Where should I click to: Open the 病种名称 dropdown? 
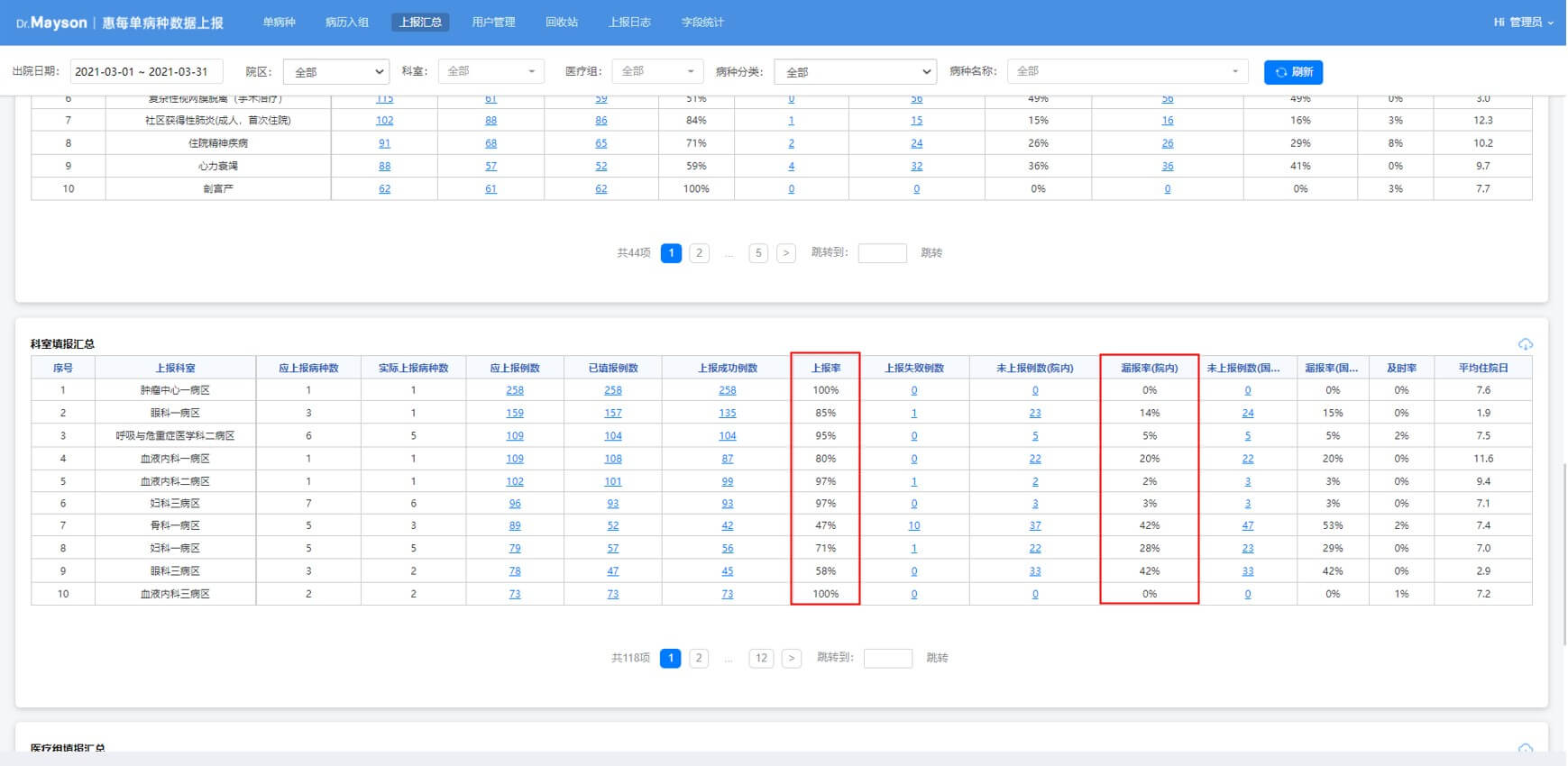coord(1127,71)
